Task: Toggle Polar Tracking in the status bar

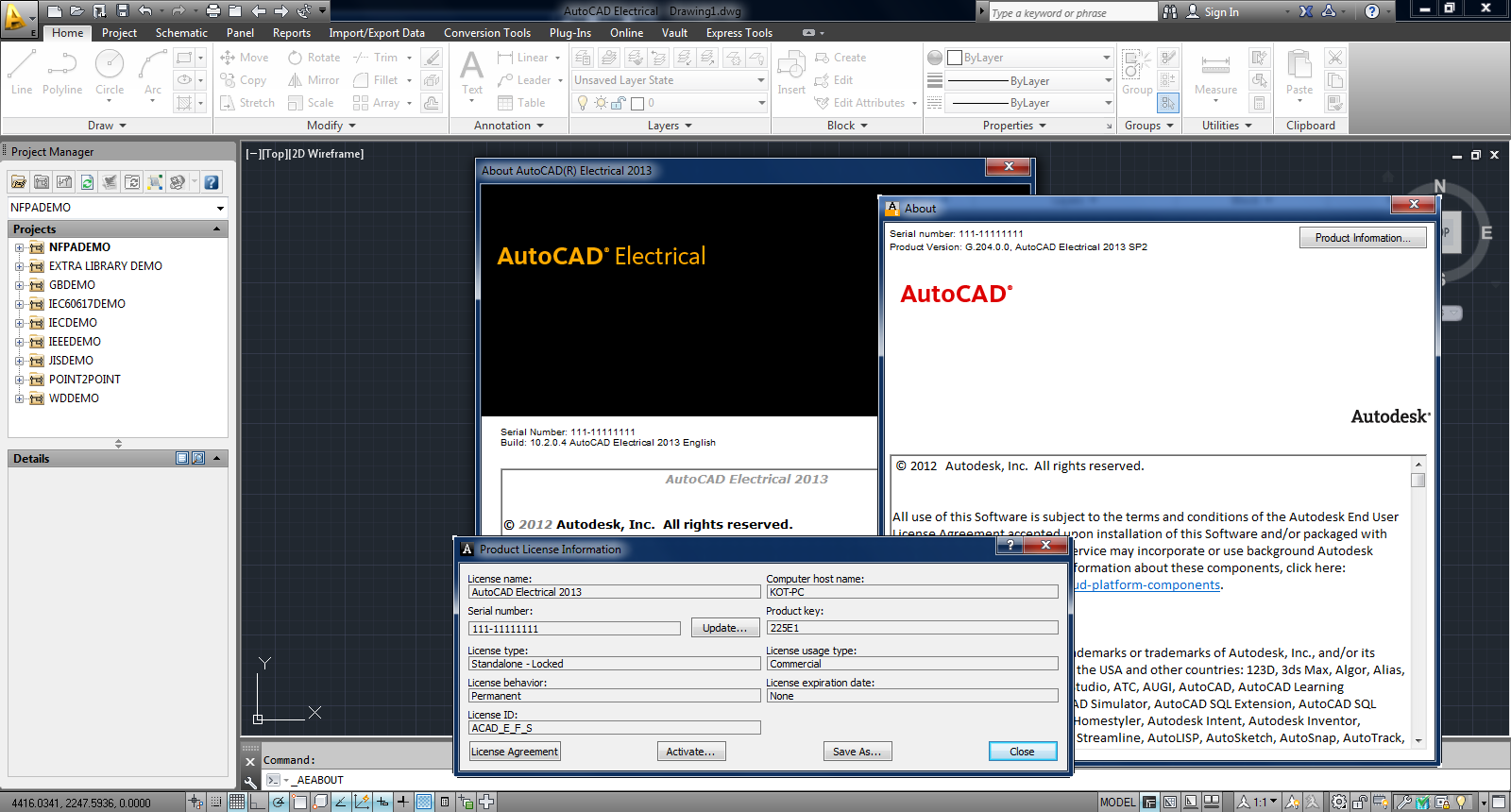Action: (x=279, y=803)
